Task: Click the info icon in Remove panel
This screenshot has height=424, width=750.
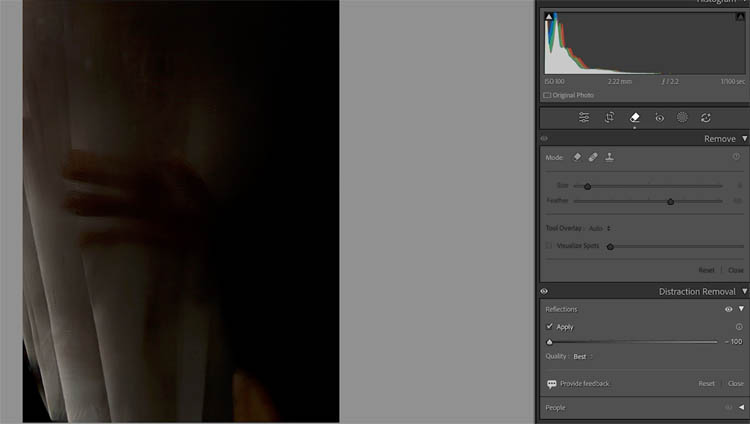Action: [737, 156]
